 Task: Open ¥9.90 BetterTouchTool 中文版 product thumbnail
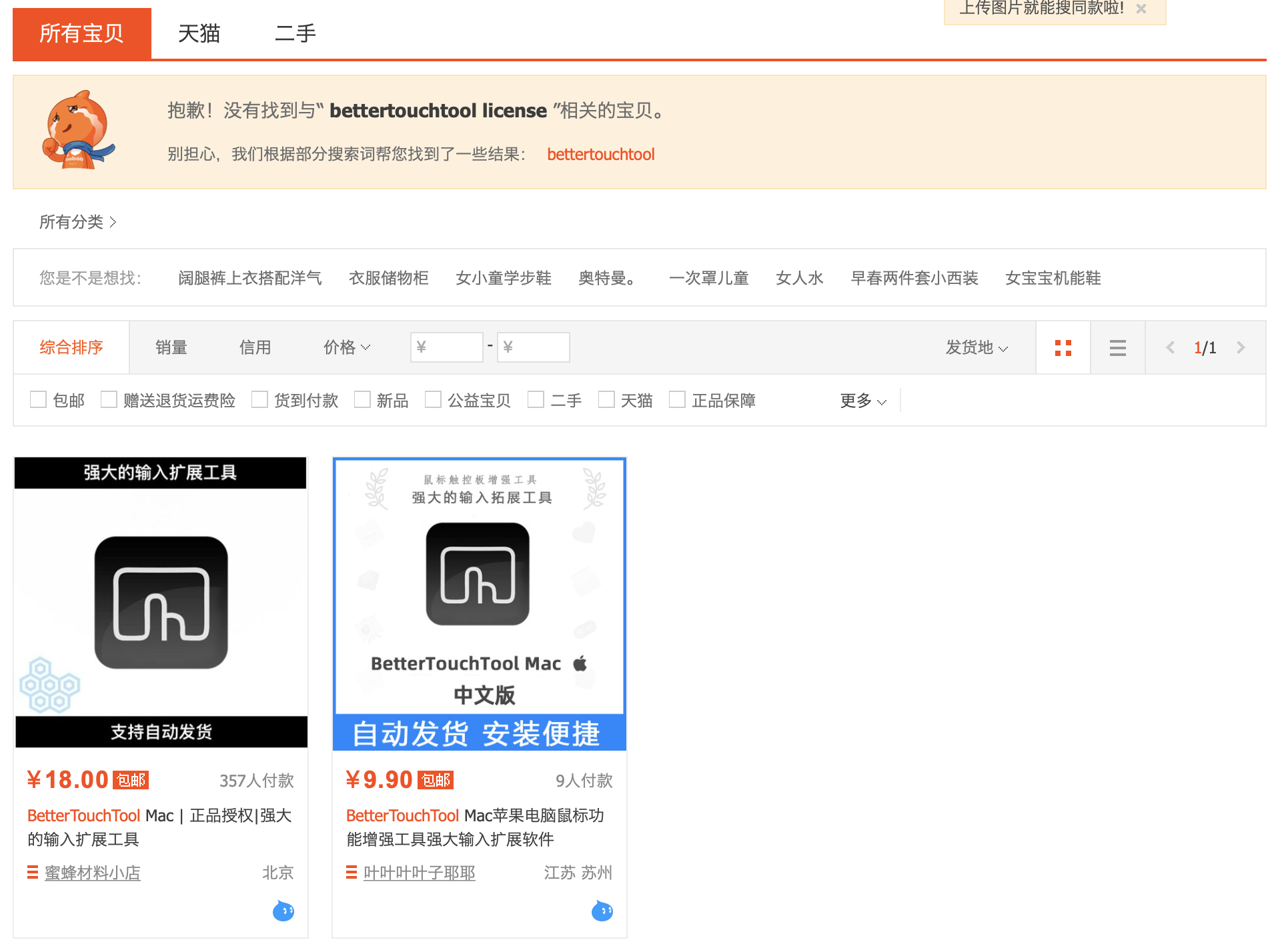pos(480,604)
